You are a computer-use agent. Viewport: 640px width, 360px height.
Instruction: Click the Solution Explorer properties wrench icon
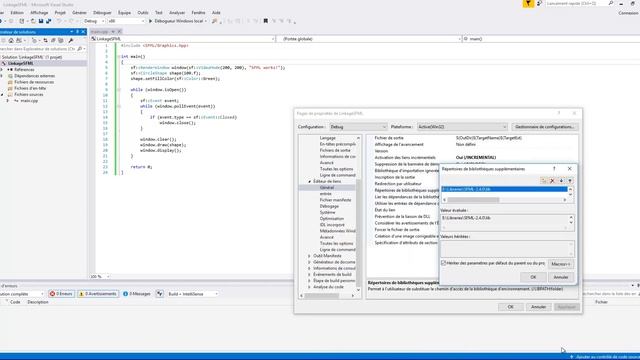point(71,40)
